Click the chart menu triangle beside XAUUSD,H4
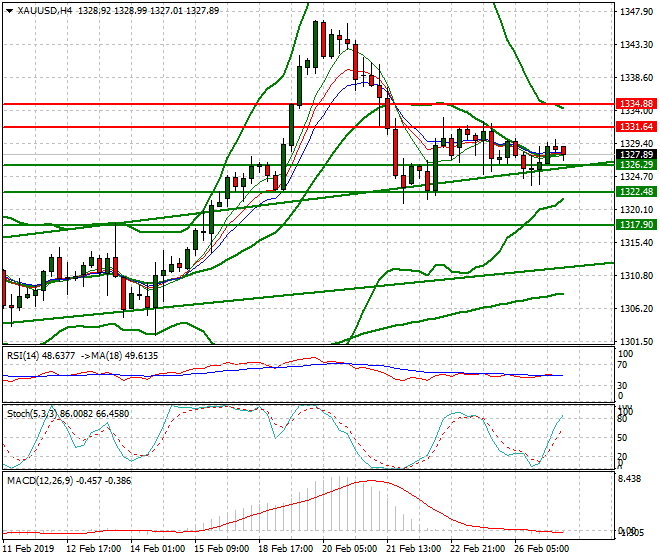Screen dimensions: 660x560 point(9,11)
